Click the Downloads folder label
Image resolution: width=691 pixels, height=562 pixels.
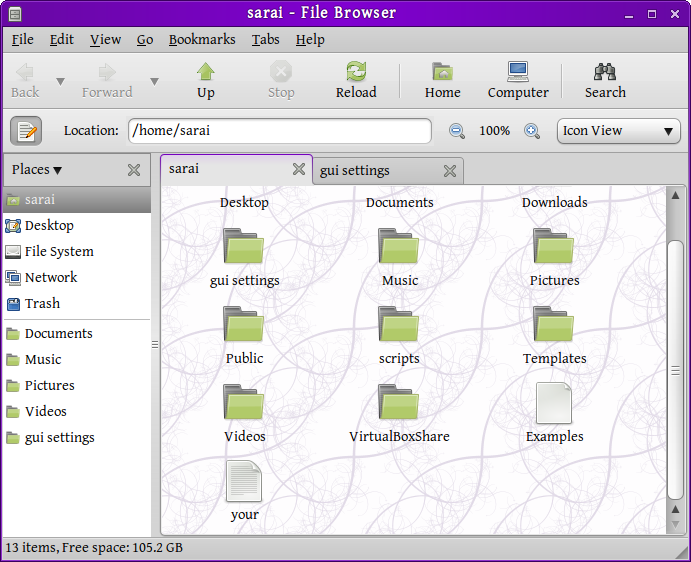tap(554, 202)
